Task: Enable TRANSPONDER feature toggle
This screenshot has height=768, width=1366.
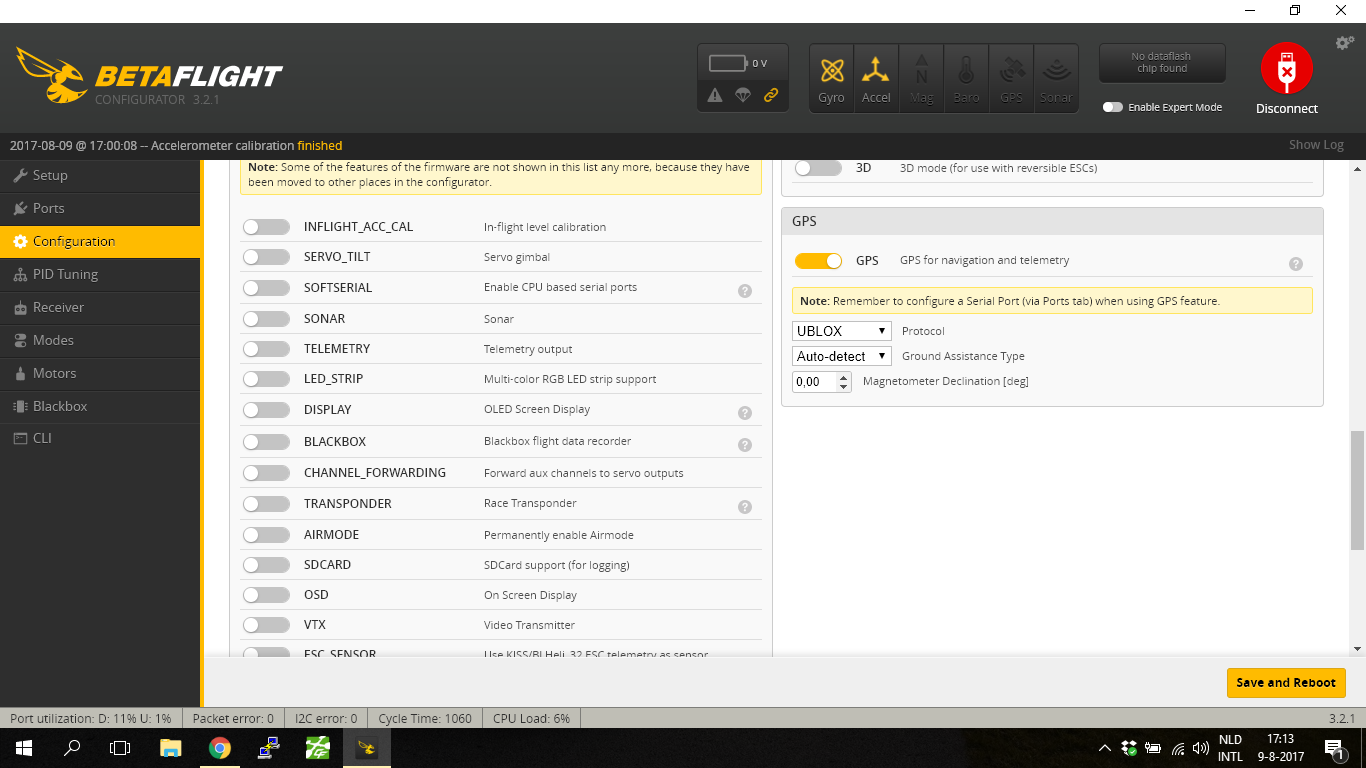Action: point(266,504)
